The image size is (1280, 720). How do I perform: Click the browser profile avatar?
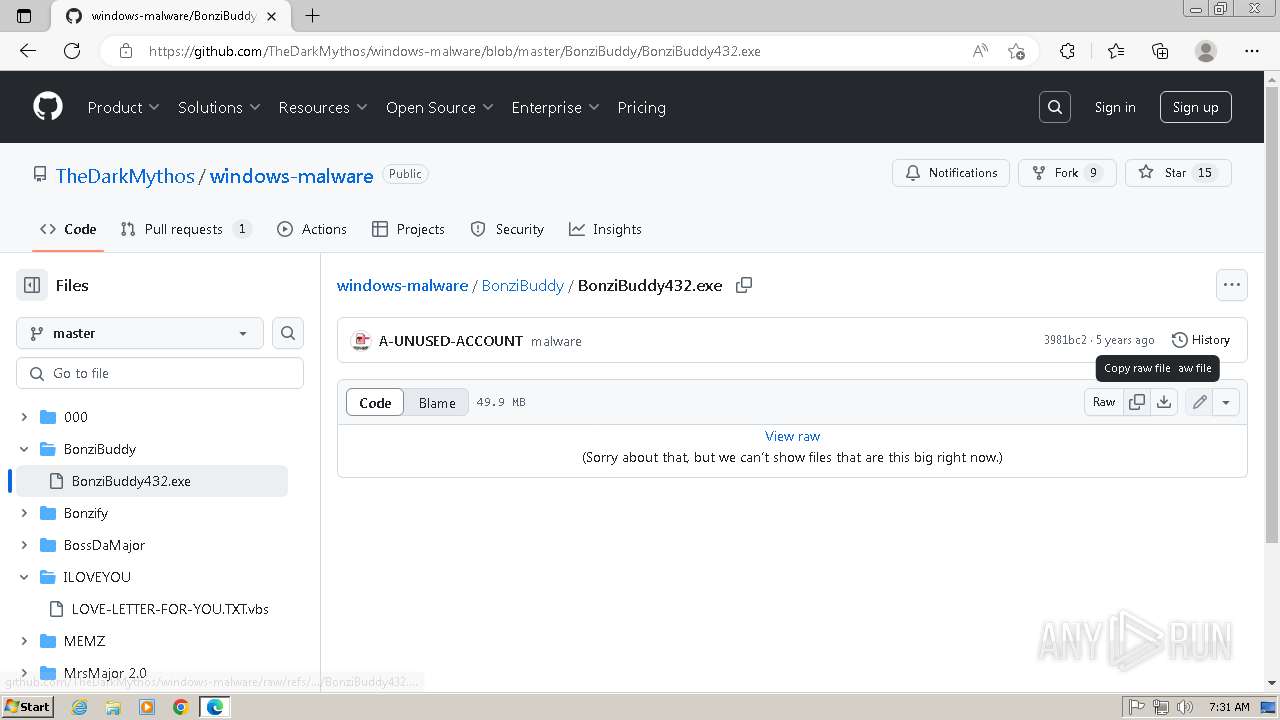[x=1206, y=51]
